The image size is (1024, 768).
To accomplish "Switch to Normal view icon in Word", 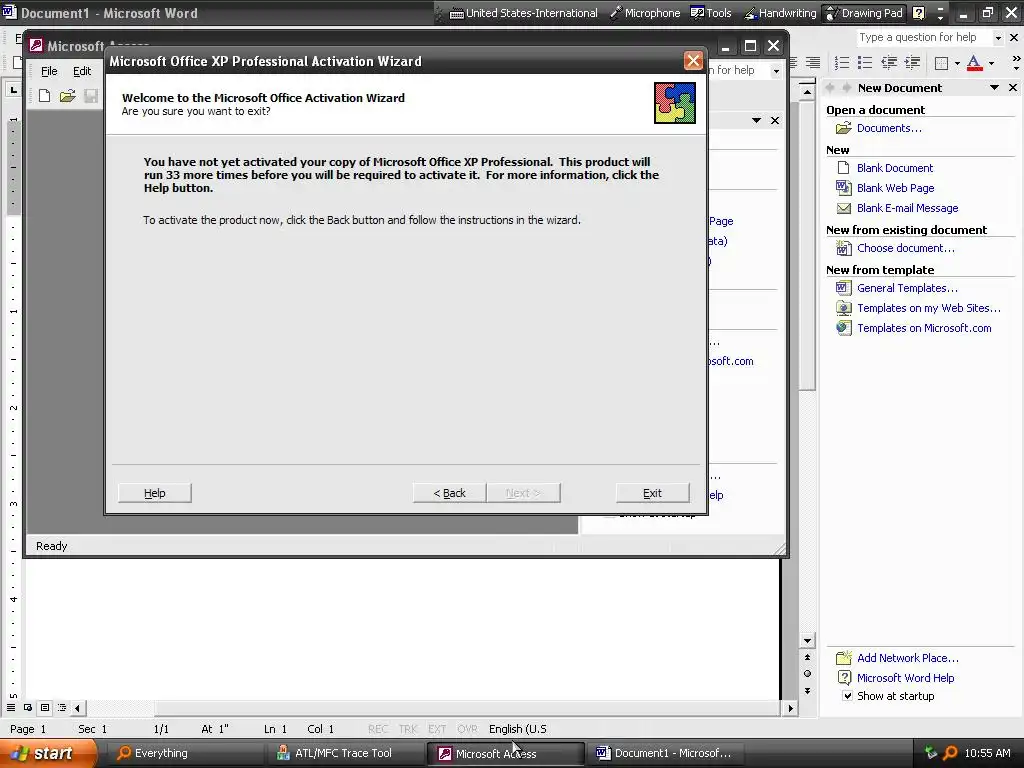I will pyautogui.click(x=11, y=707).
